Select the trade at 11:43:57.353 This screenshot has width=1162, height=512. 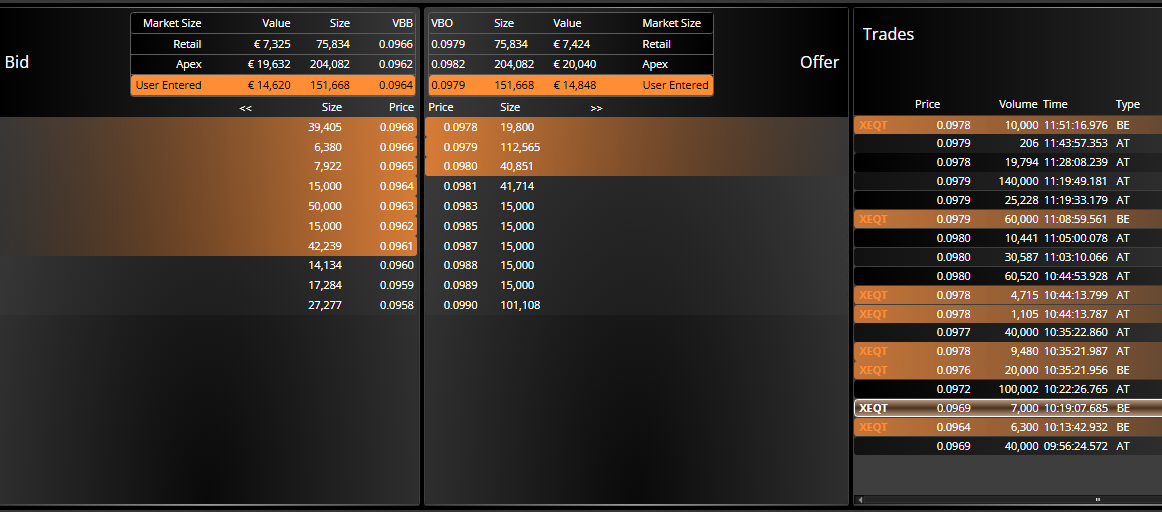tap(1008, 143)
